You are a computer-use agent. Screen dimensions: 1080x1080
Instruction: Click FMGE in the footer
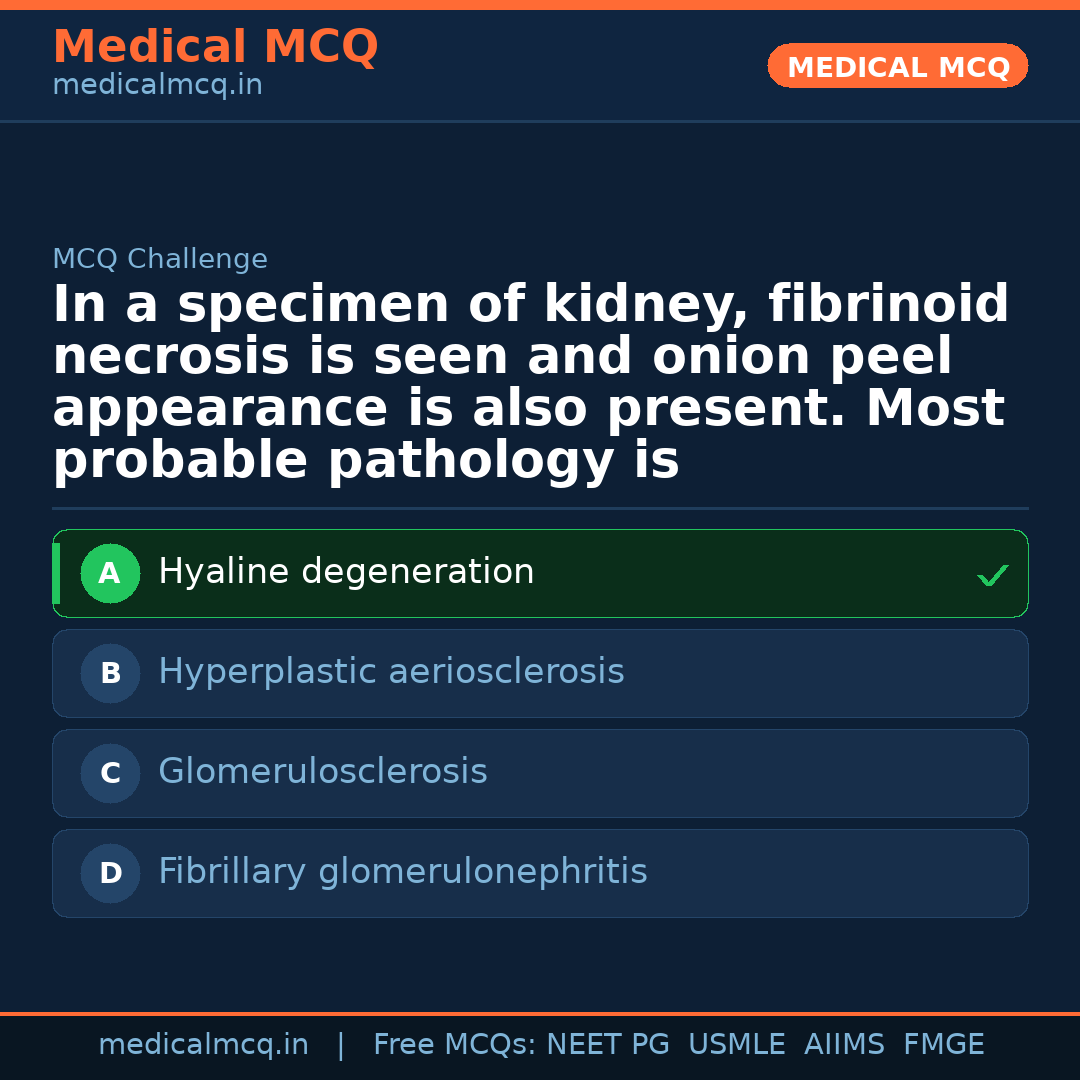tap(944, 1045)
